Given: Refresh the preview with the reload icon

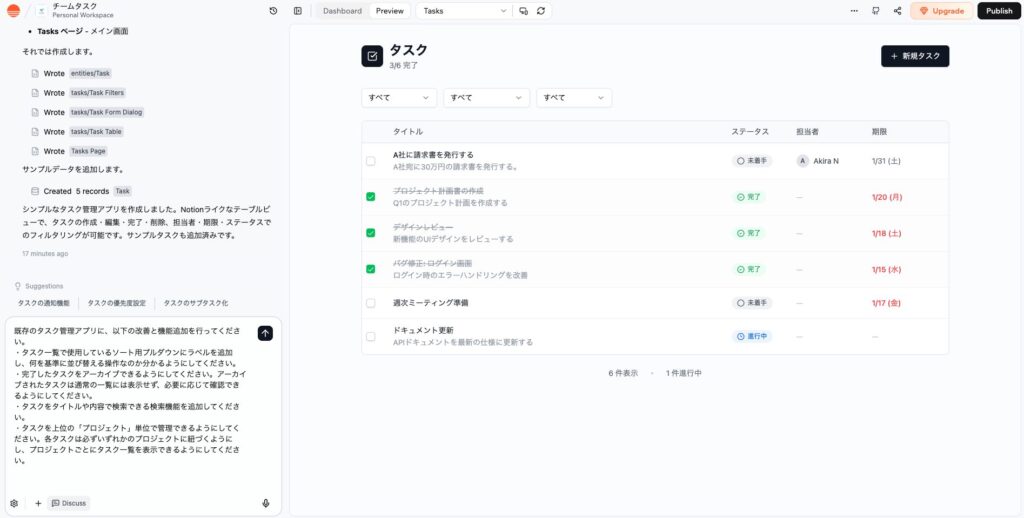Looking at the screenshot, I should (x=541, y=11).
